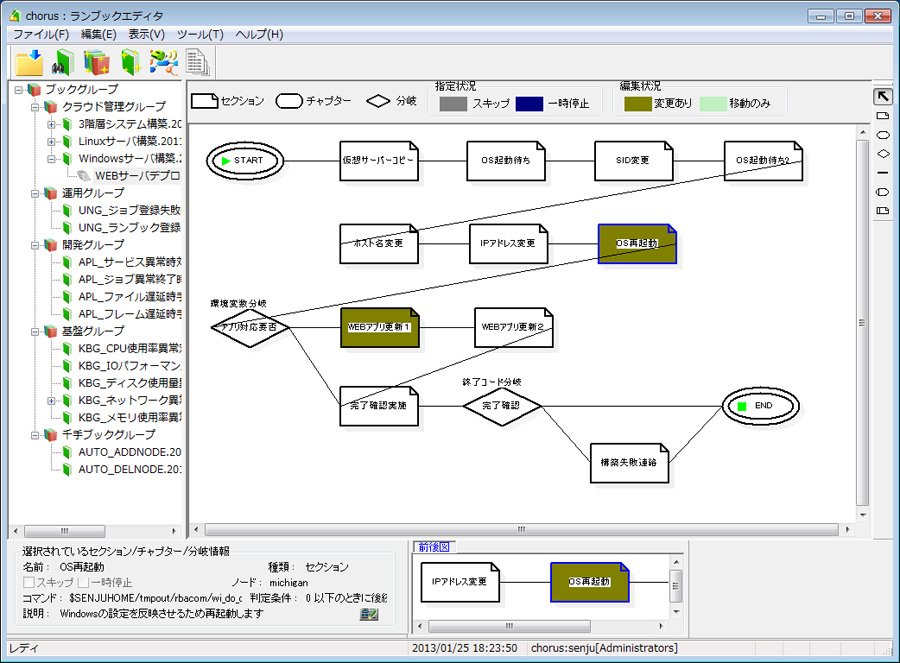The image size is (900, 663).
Task: Click the 前後図 panel scroll down arrow
Action: click(676, 612)
